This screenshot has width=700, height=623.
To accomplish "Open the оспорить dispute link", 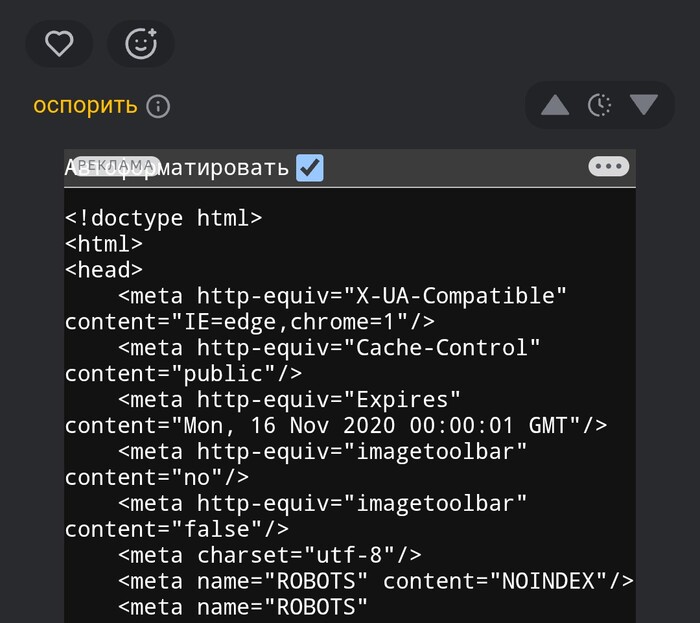I will pos(85,106).
